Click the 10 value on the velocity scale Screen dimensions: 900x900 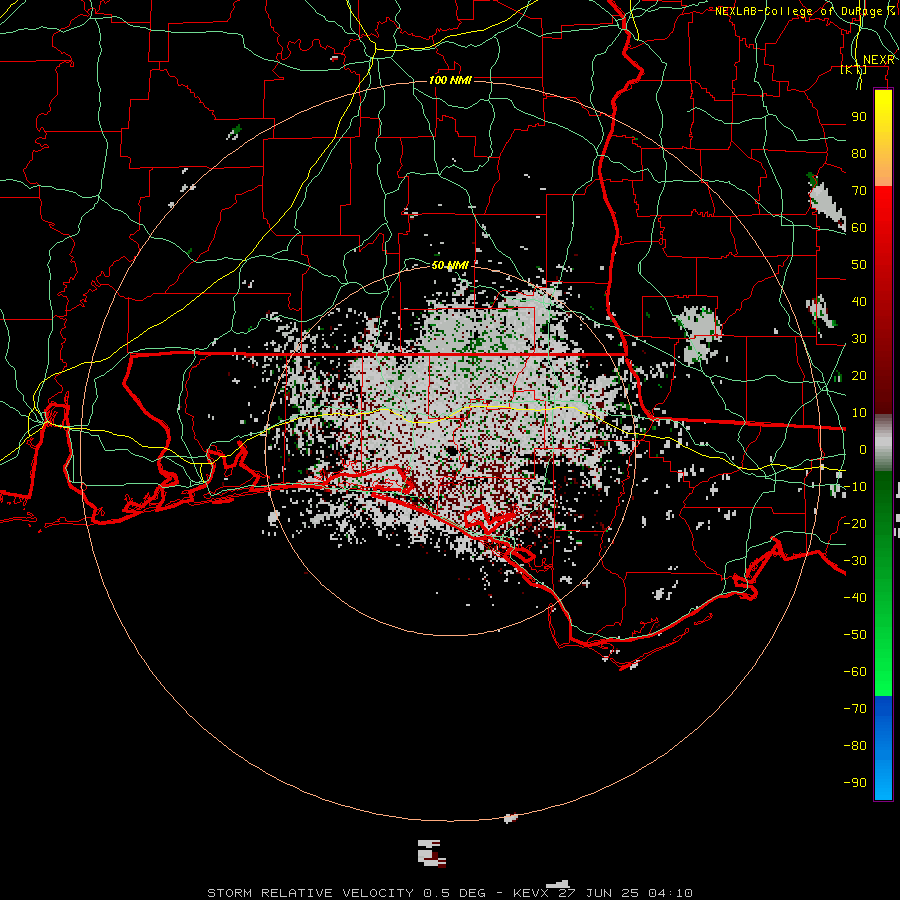point(859,413)
